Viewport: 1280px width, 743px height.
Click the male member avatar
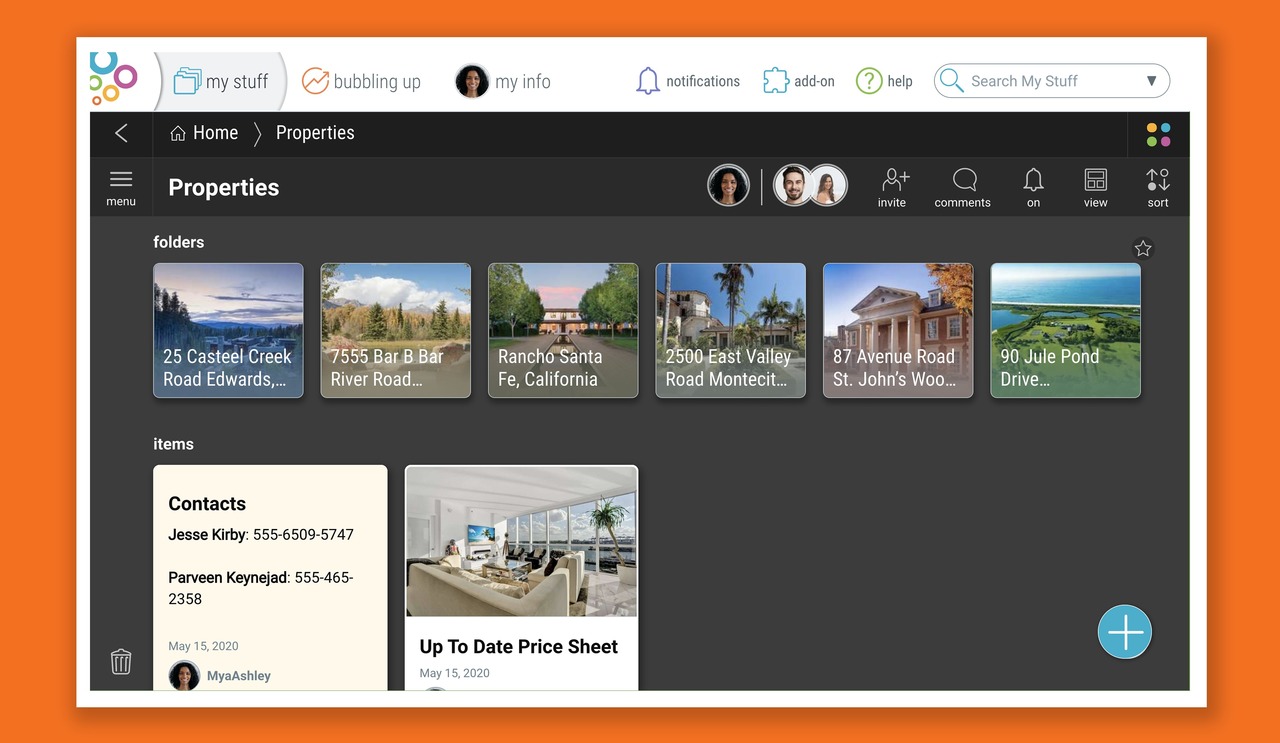point(793,186)
